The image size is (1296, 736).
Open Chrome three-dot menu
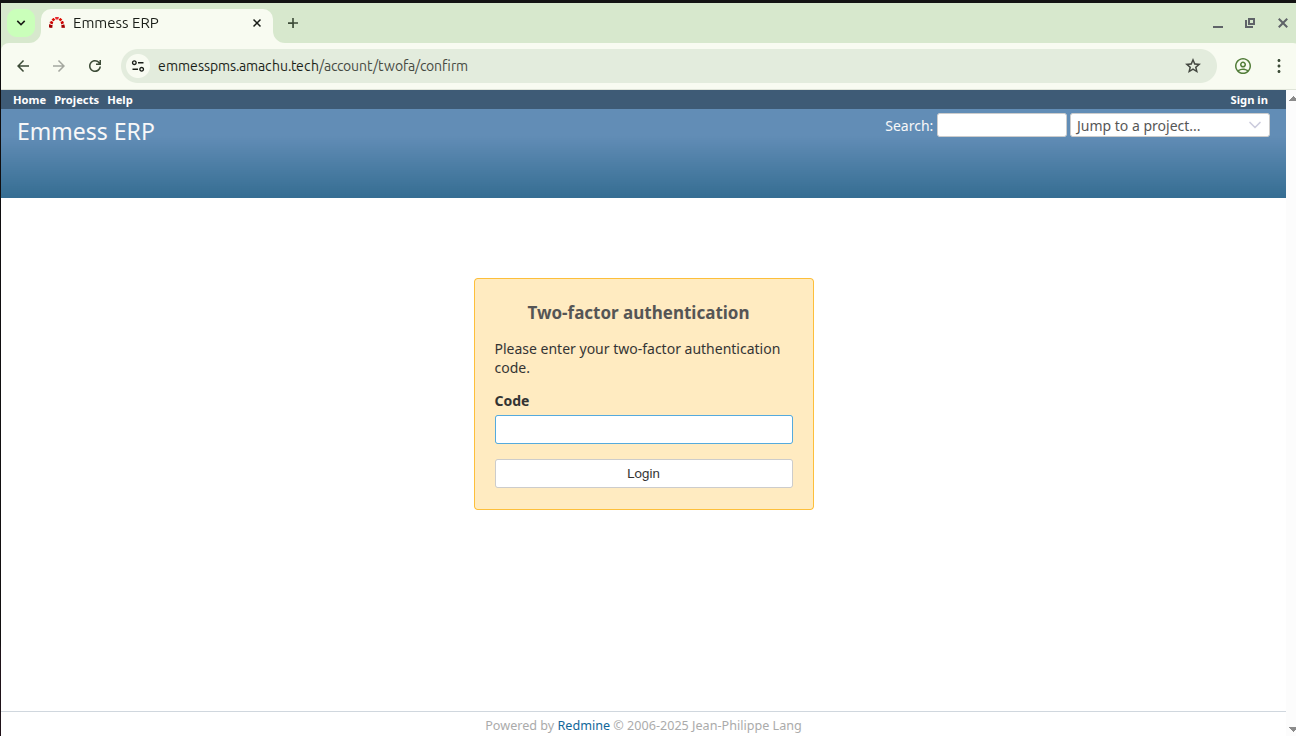pos(1278,66)
